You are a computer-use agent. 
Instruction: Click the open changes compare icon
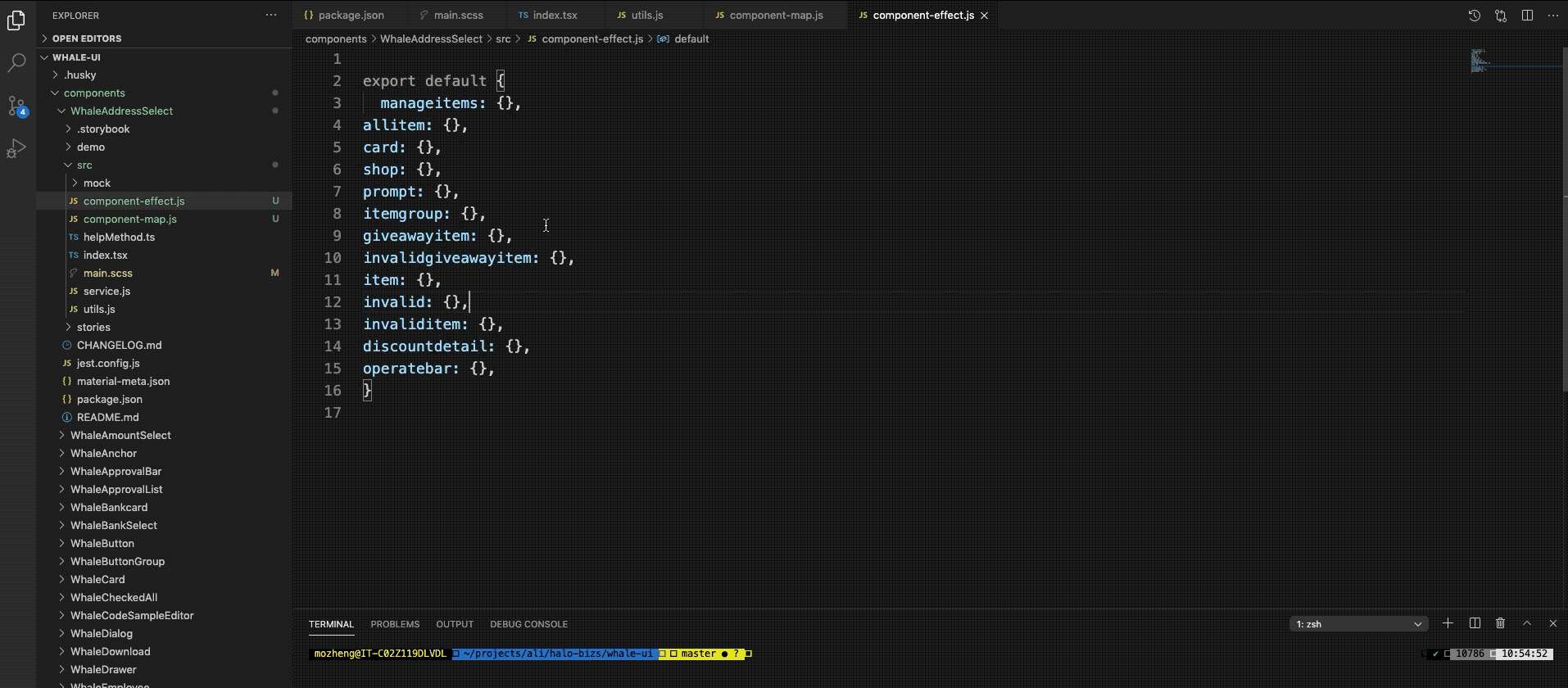pyautogui.click(x=1500, y=16)
